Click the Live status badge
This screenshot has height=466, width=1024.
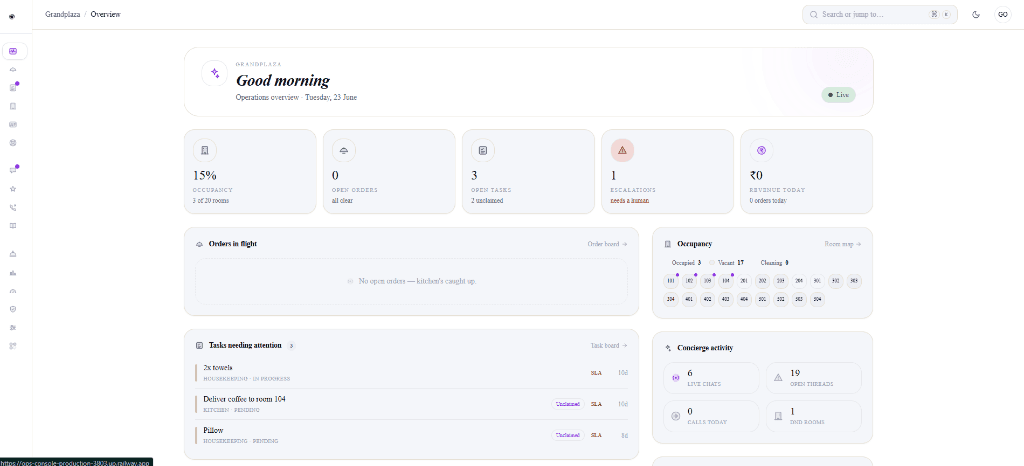(x=839, y=95)
